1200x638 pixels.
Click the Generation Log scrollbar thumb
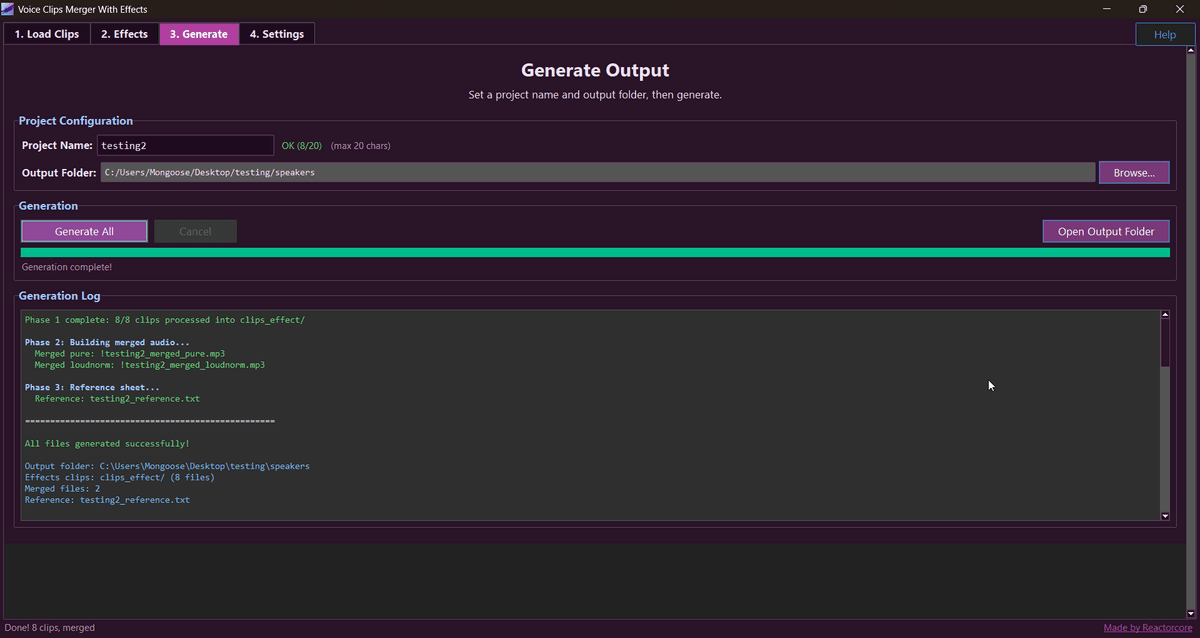pos(1164,438)
